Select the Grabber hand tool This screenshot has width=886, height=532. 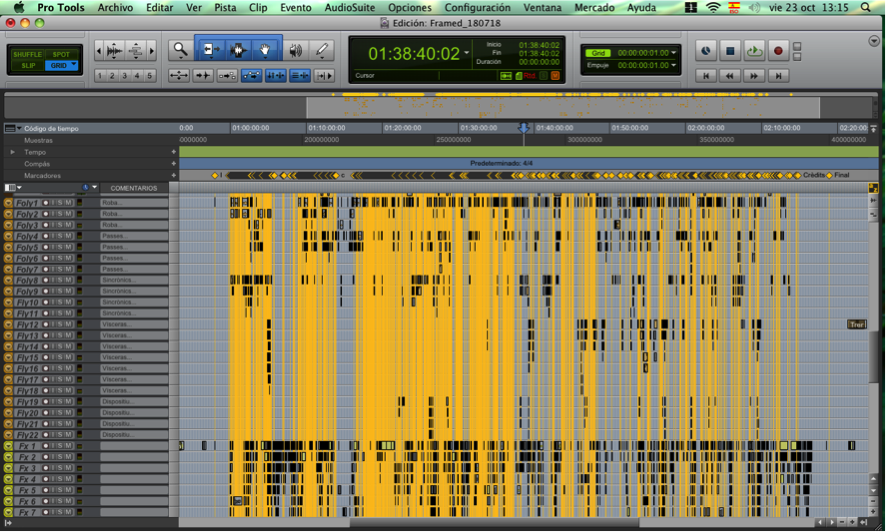[265, 49]
